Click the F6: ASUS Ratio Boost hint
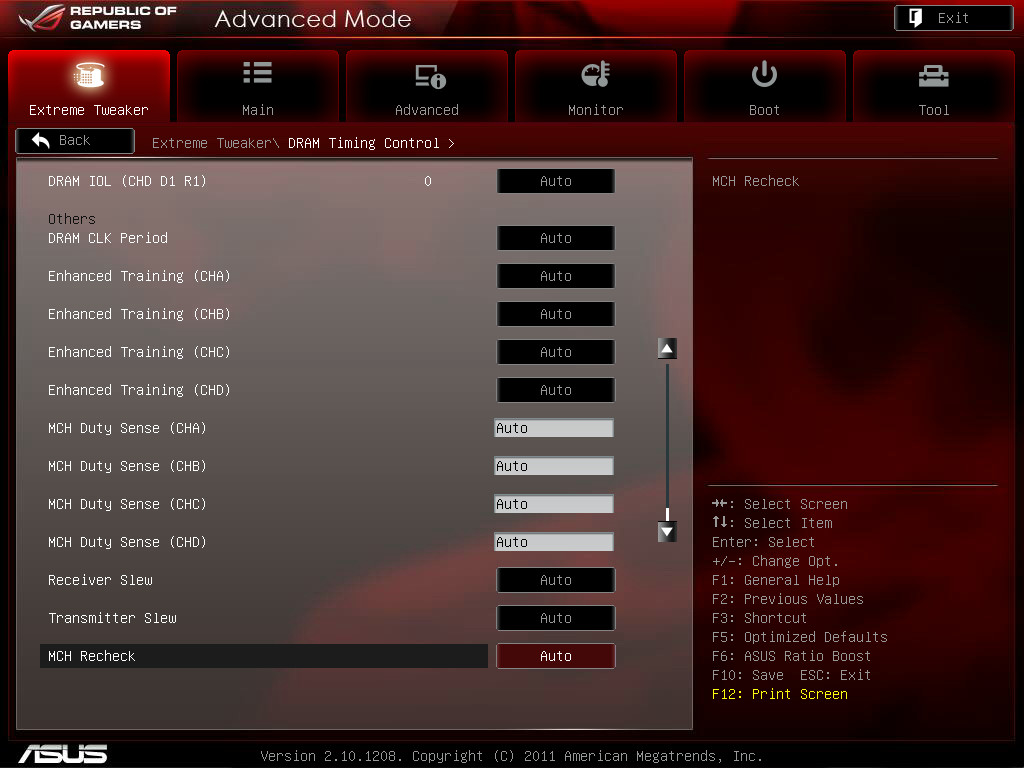The image size is (1024, 768). 792,656
